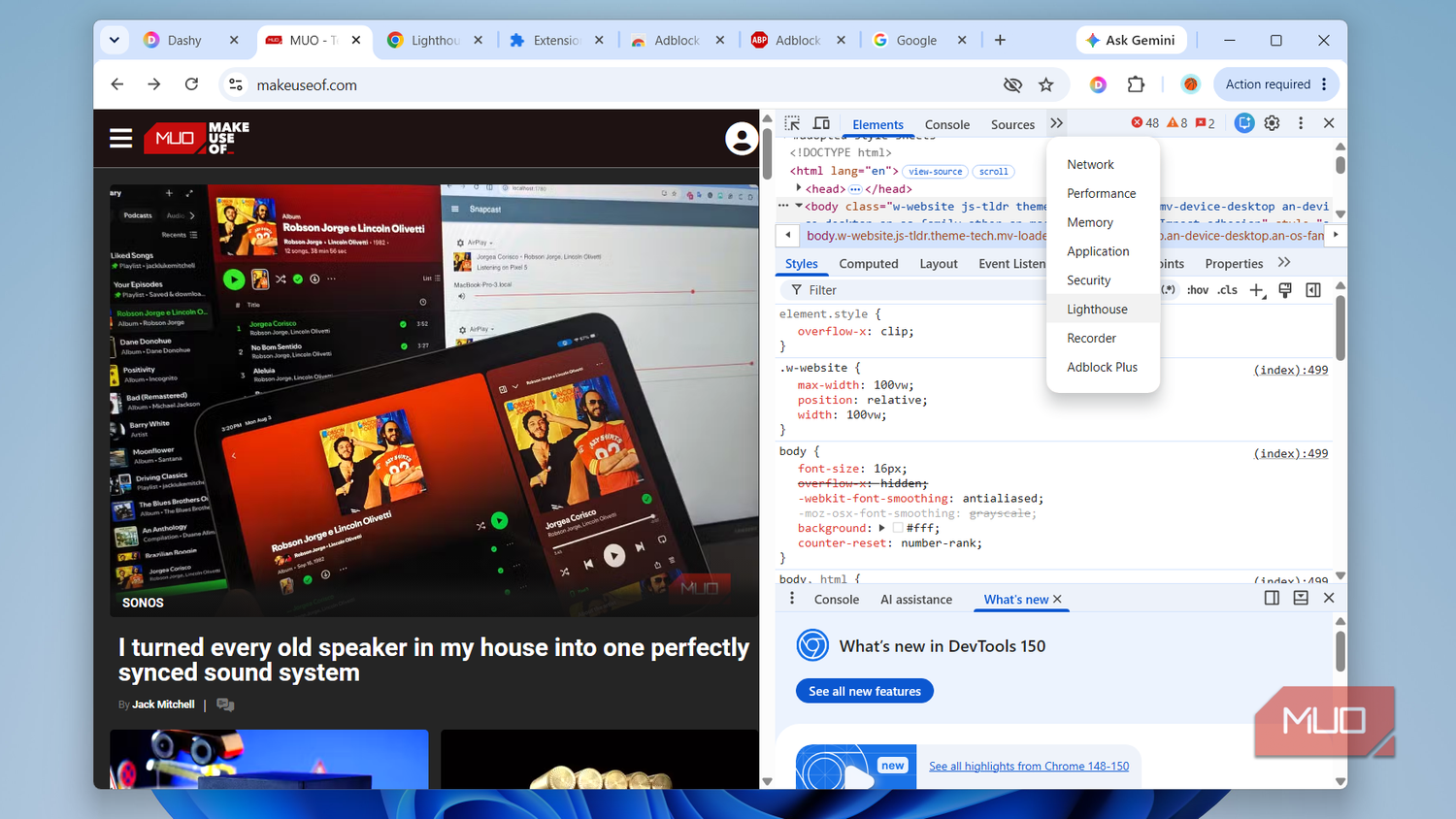
Task: Open the article comments icon
Action: (x=225, y=704)
